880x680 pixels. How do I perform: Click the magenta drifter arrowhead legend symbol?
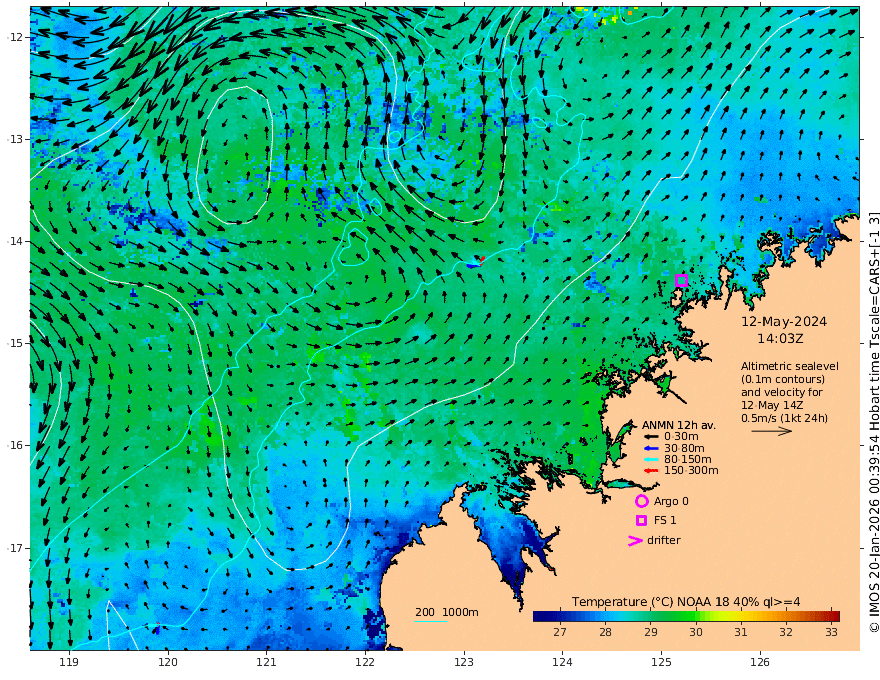click(635, 541)
